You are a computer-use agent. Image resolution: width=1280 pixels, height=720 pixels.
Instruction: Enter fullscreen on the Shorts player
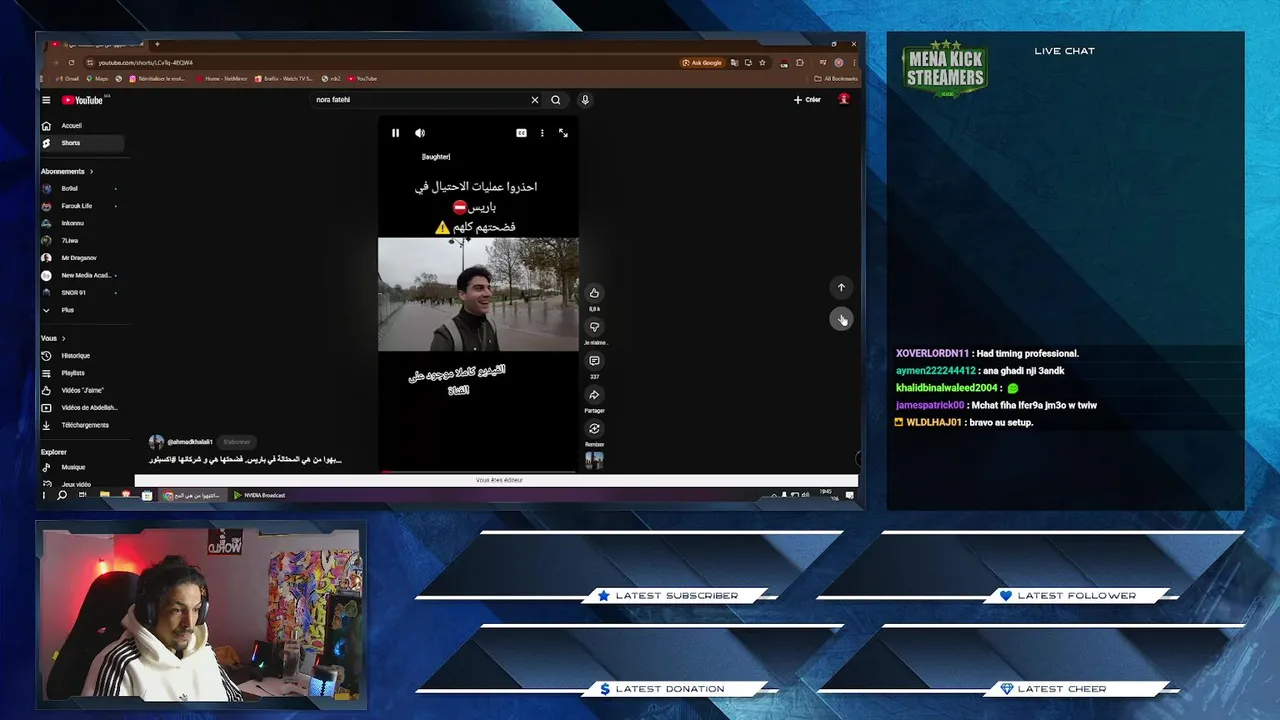point(563,133)
